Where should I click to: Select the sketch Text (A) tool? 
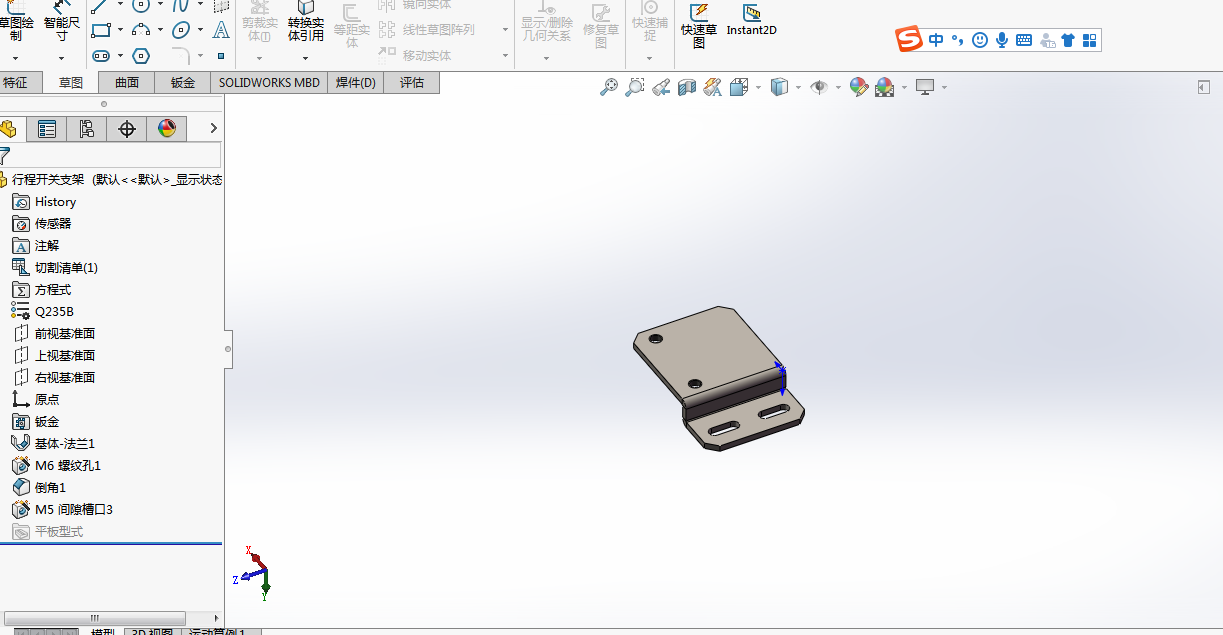(x=221, y=30)
